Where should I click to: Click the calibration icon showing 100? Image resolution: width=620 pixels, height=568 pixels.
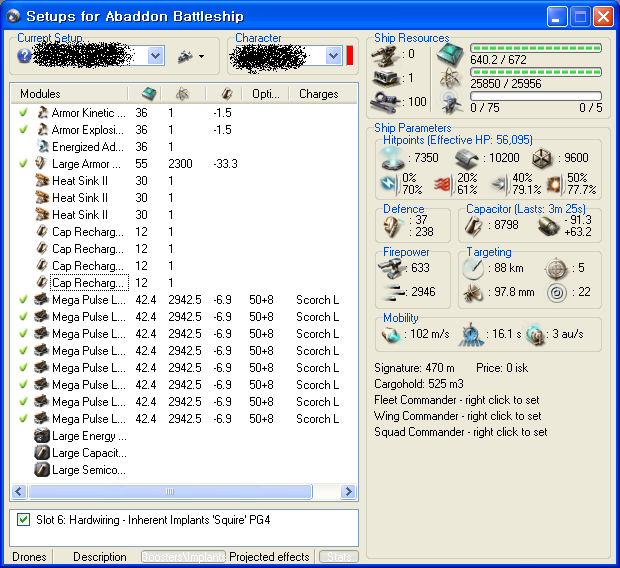[386, 102]
